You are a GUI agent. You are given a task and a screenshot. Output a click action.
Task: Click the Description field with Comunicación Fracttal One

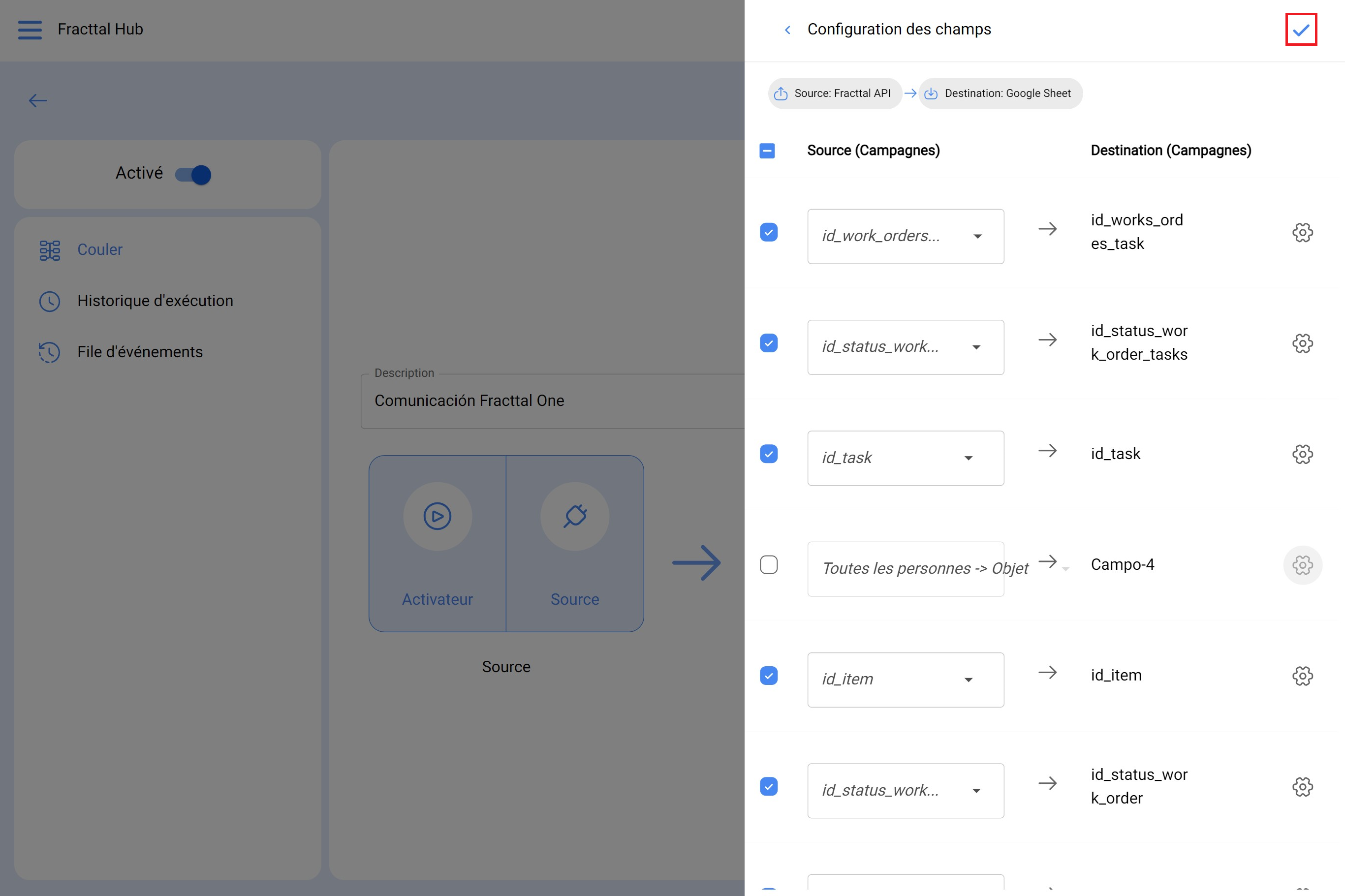[553, 401]
